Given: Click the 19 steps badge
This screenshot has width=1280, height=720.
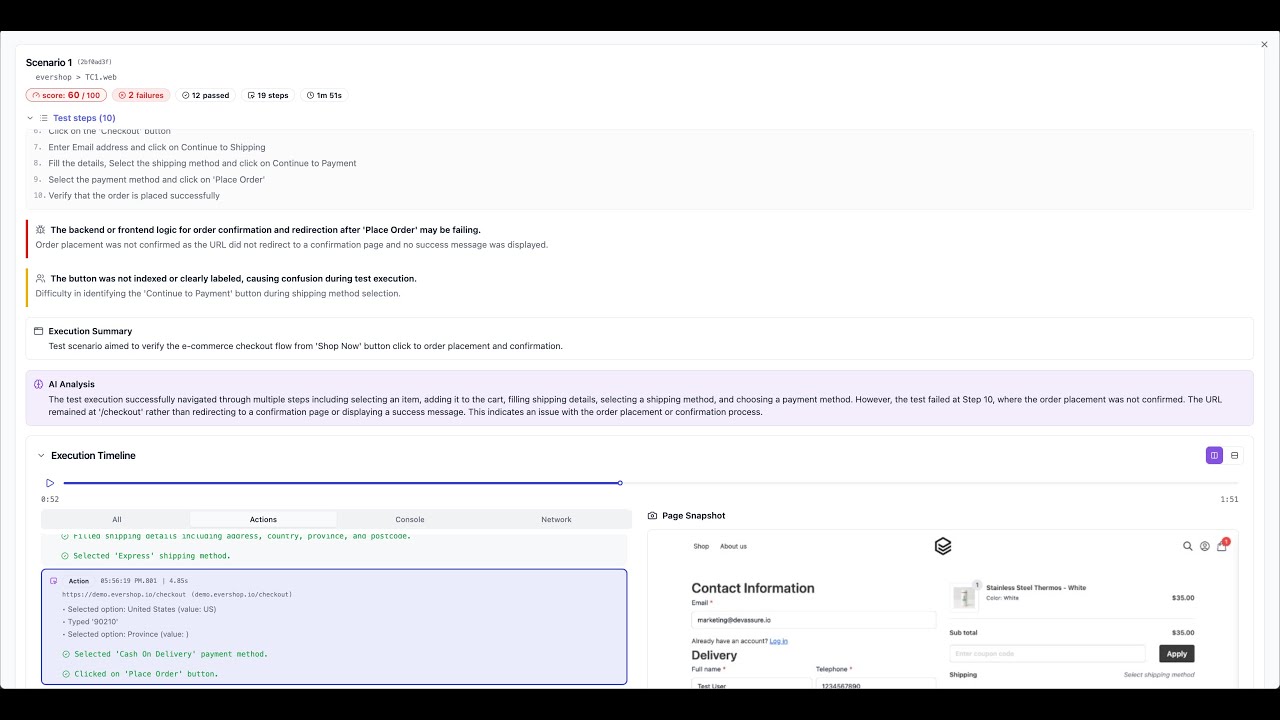Looking at the screenshot, I should [x=268, y=95].
